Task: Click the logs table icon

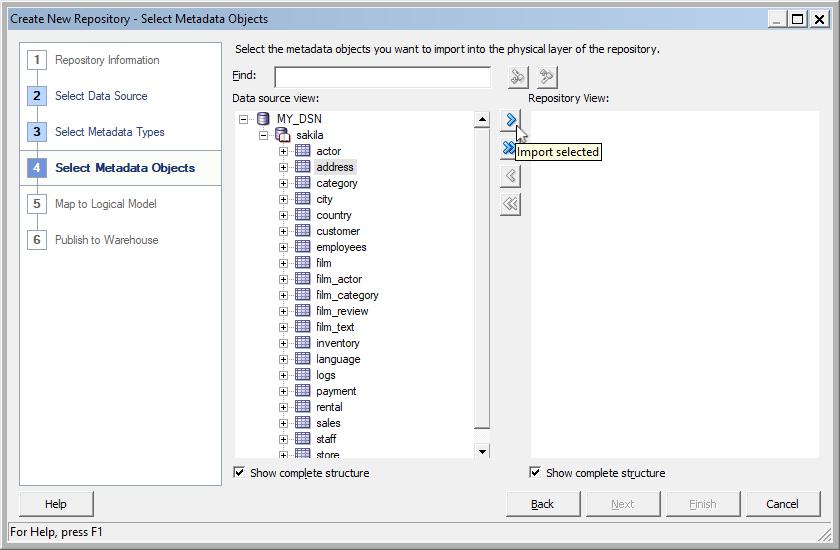Action: pyautogui.click(x=303, y=375)
